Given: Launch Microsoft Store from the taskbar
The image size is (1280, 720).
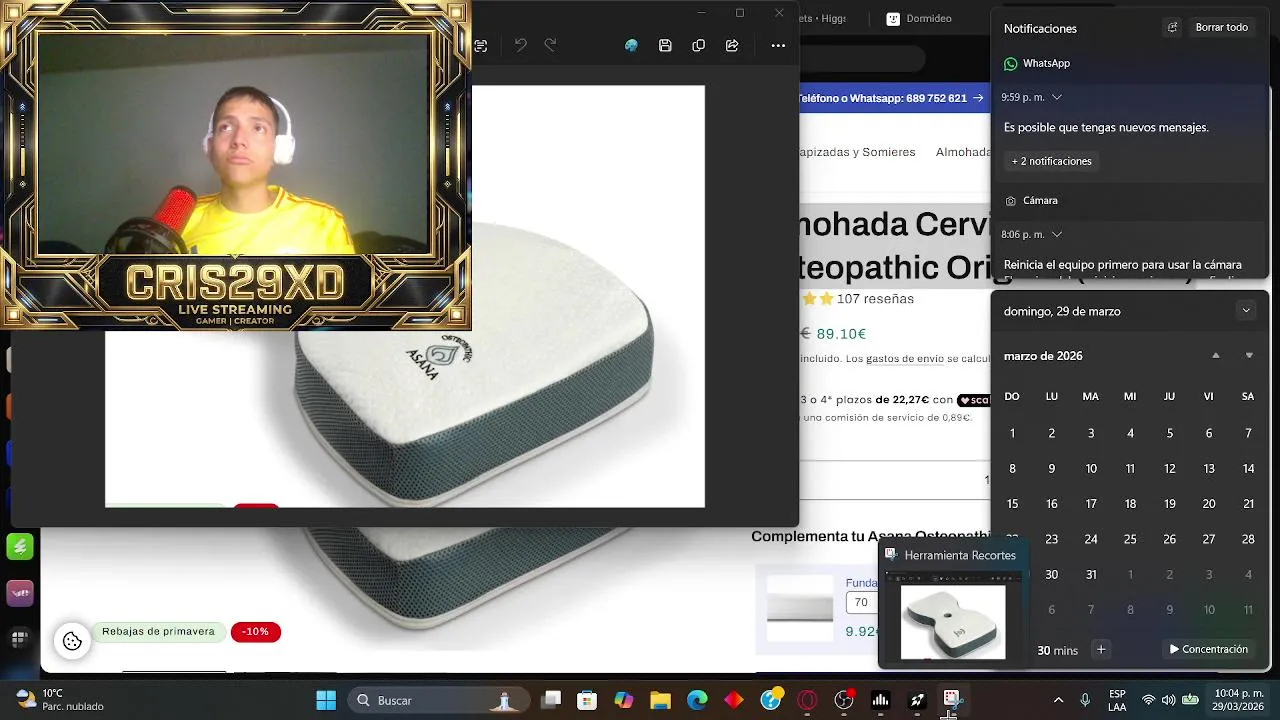Looking at the screenshot, I should (x=587, y=700).
